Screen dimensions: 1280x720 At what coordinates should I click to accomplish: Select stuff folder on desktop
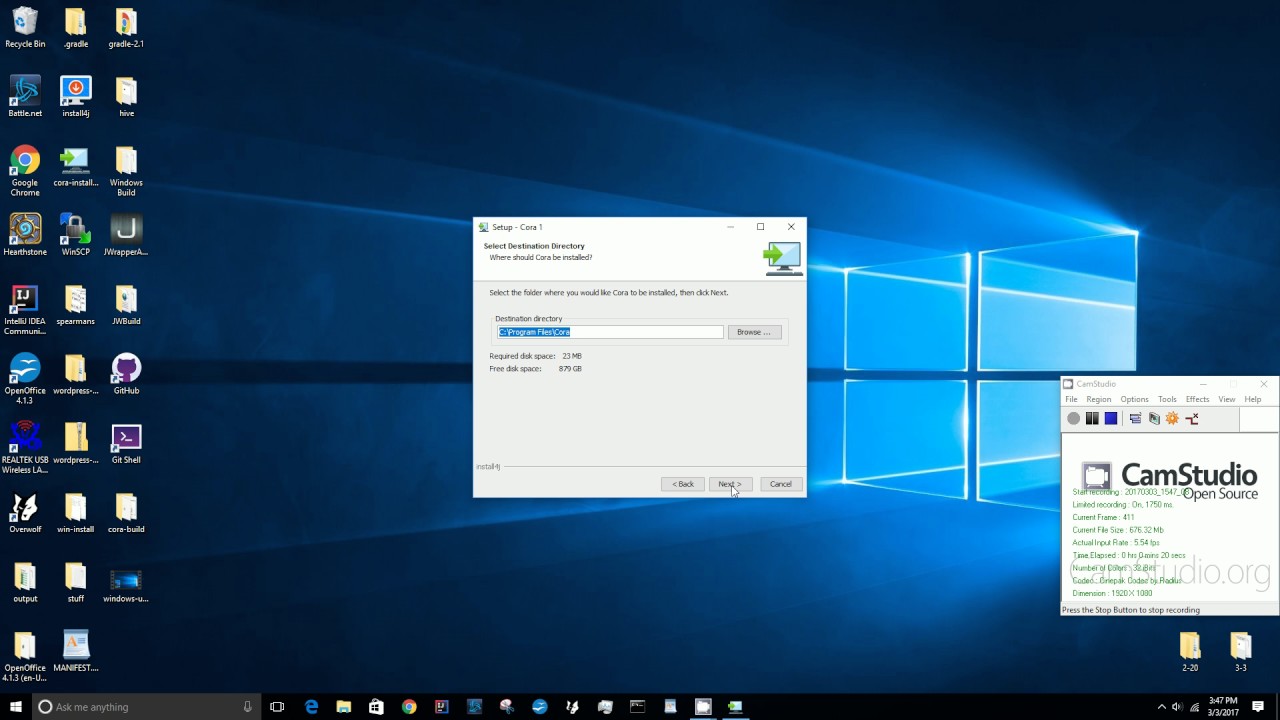tap(75, 582)
